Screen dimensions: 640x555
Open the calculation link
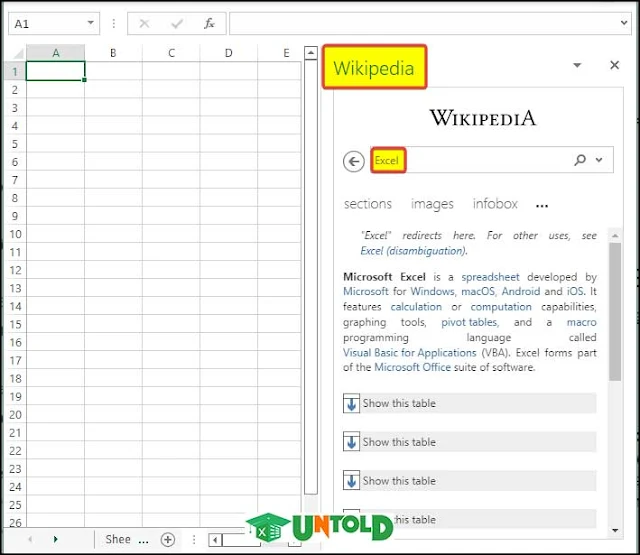[x=416, y=307]
